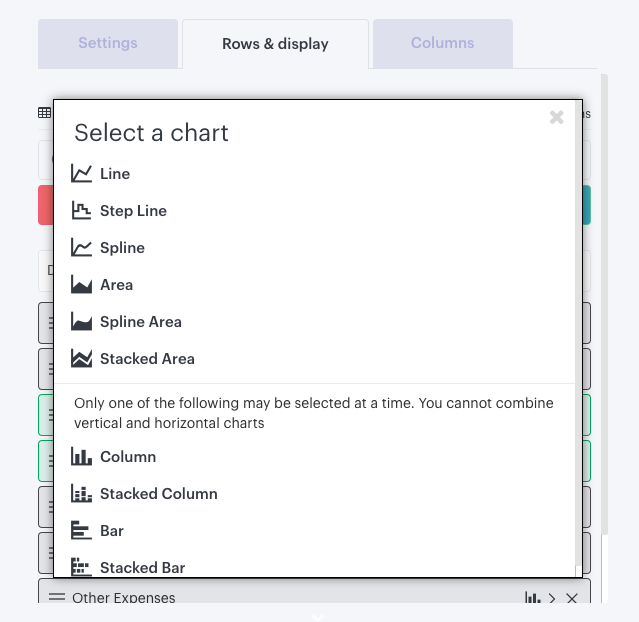Open chart picker for Other Expenses row

(532, 598)
